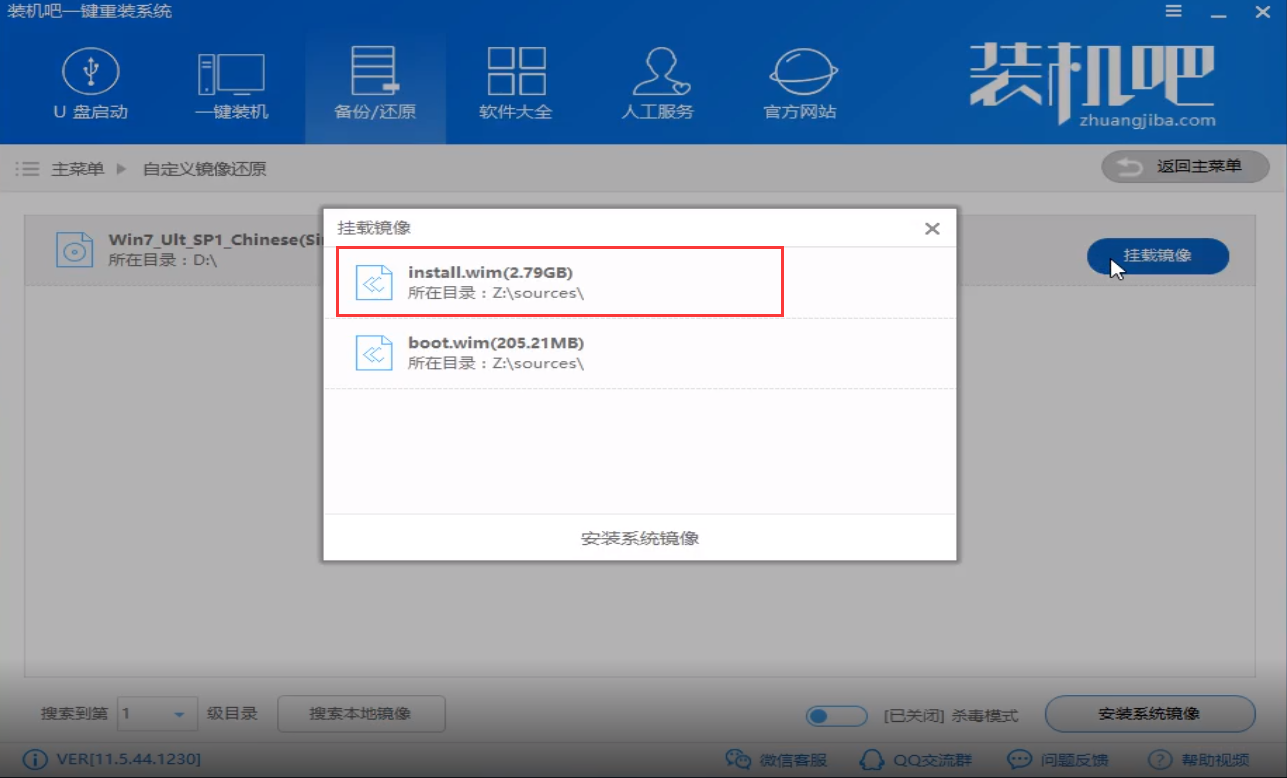Open the hamburger menu at top right
Screen dimensions: 1287x778
point(1171,11)
